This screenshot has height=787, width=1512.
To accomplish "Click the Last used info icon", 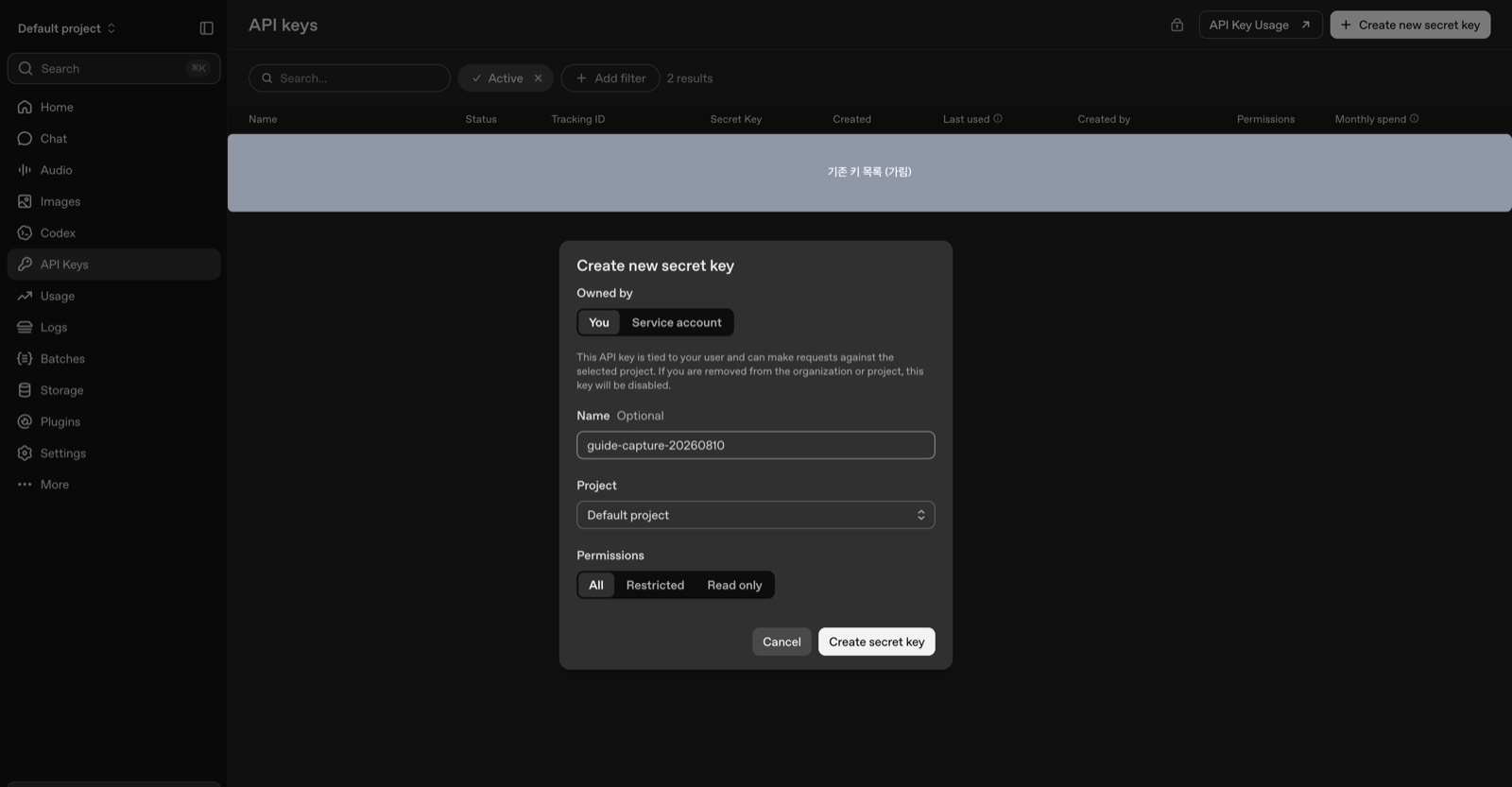I will pos(998,118).
